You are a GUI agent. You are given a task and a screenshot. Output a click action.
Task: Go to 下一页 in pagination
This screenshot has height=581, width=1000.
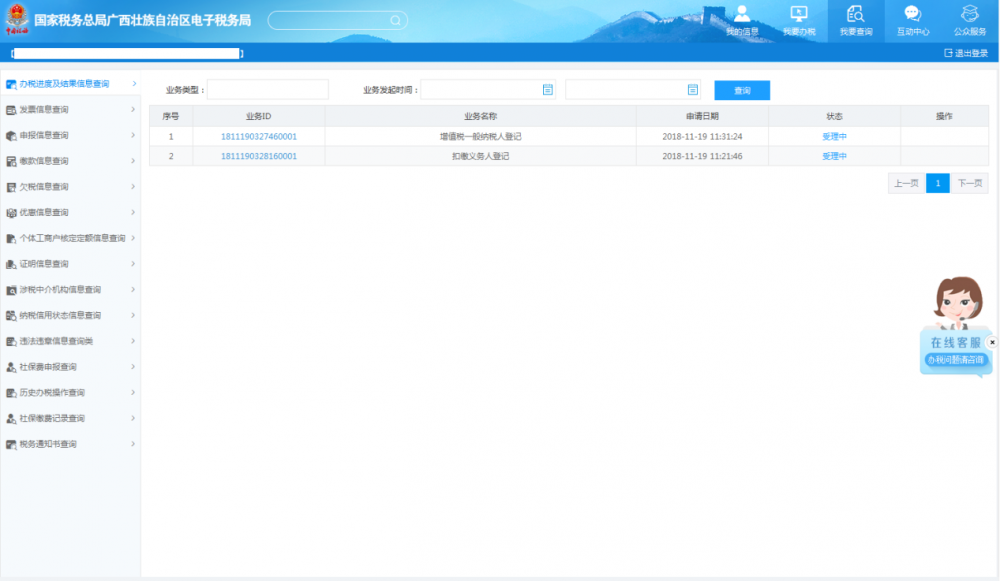tap(969, 184)
